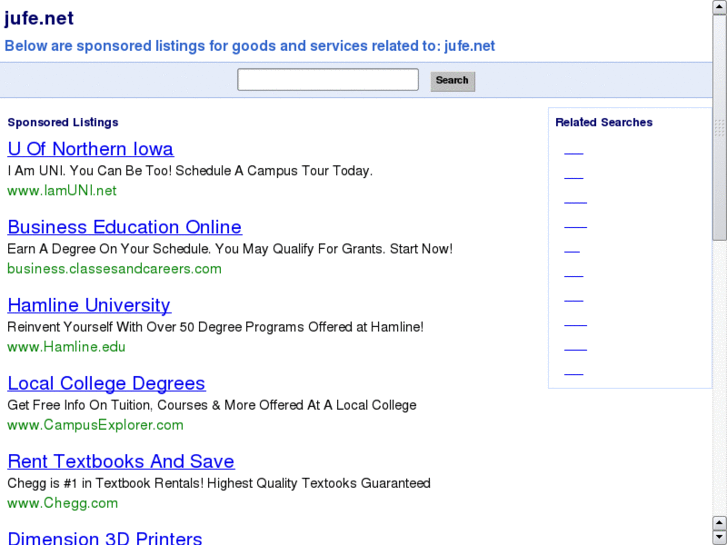Click 'Reinvent Yourself With Over 50 Degree' description
The height and width of the screenshot is (545, 727).
point(216,327)
